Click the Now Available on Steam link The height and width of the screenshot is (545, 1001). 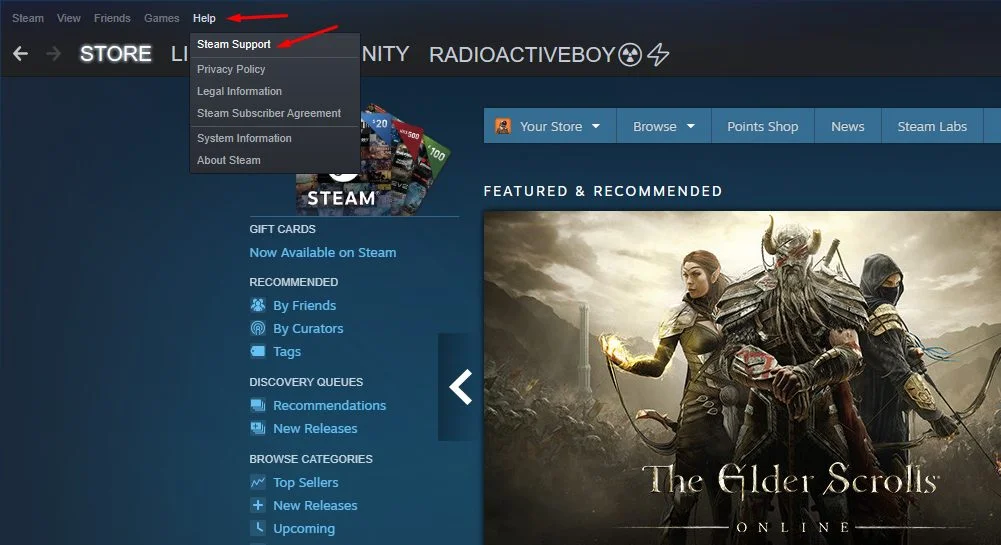pos(323,253)
